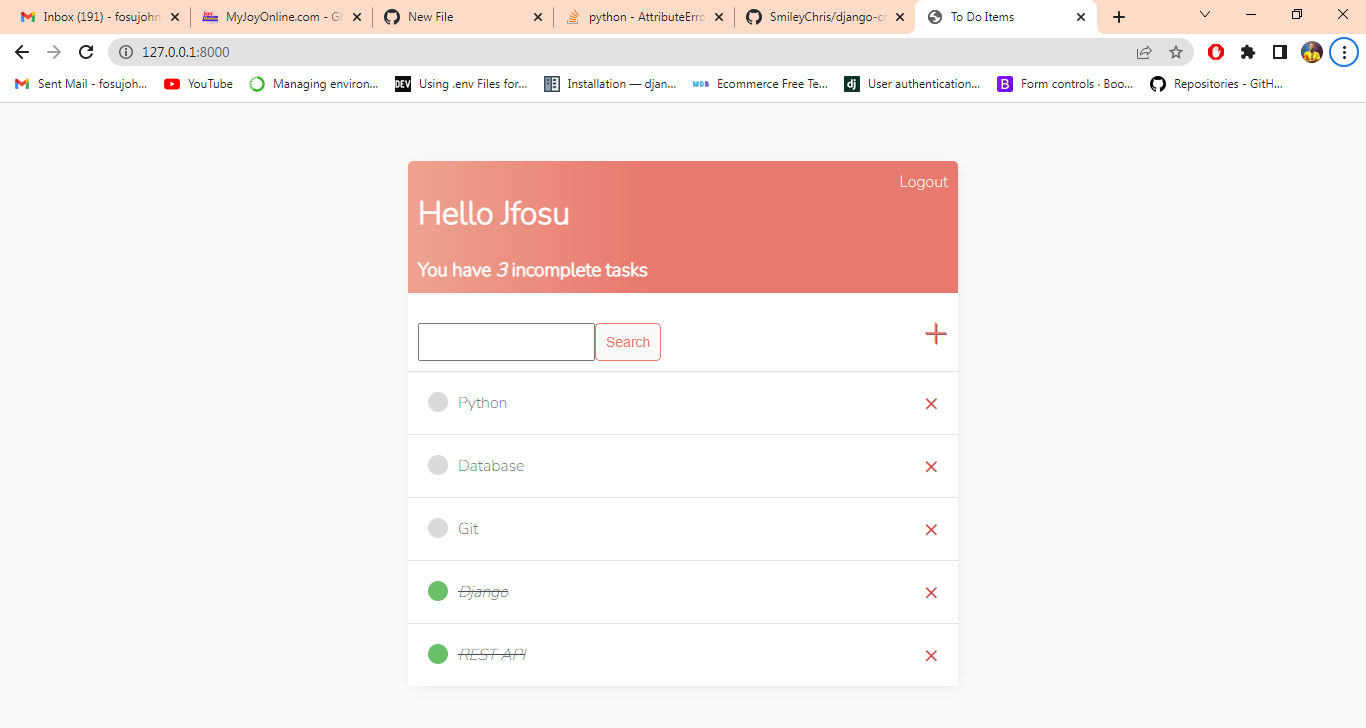Open the struck-through REST API task
The image size is (1366, 728).
click(x=492, y=655)
